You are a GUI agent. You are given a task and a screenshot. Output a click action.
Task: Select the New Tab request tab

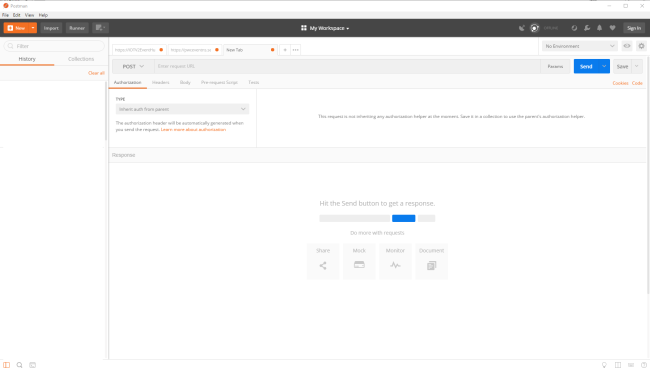click(250, 50)
